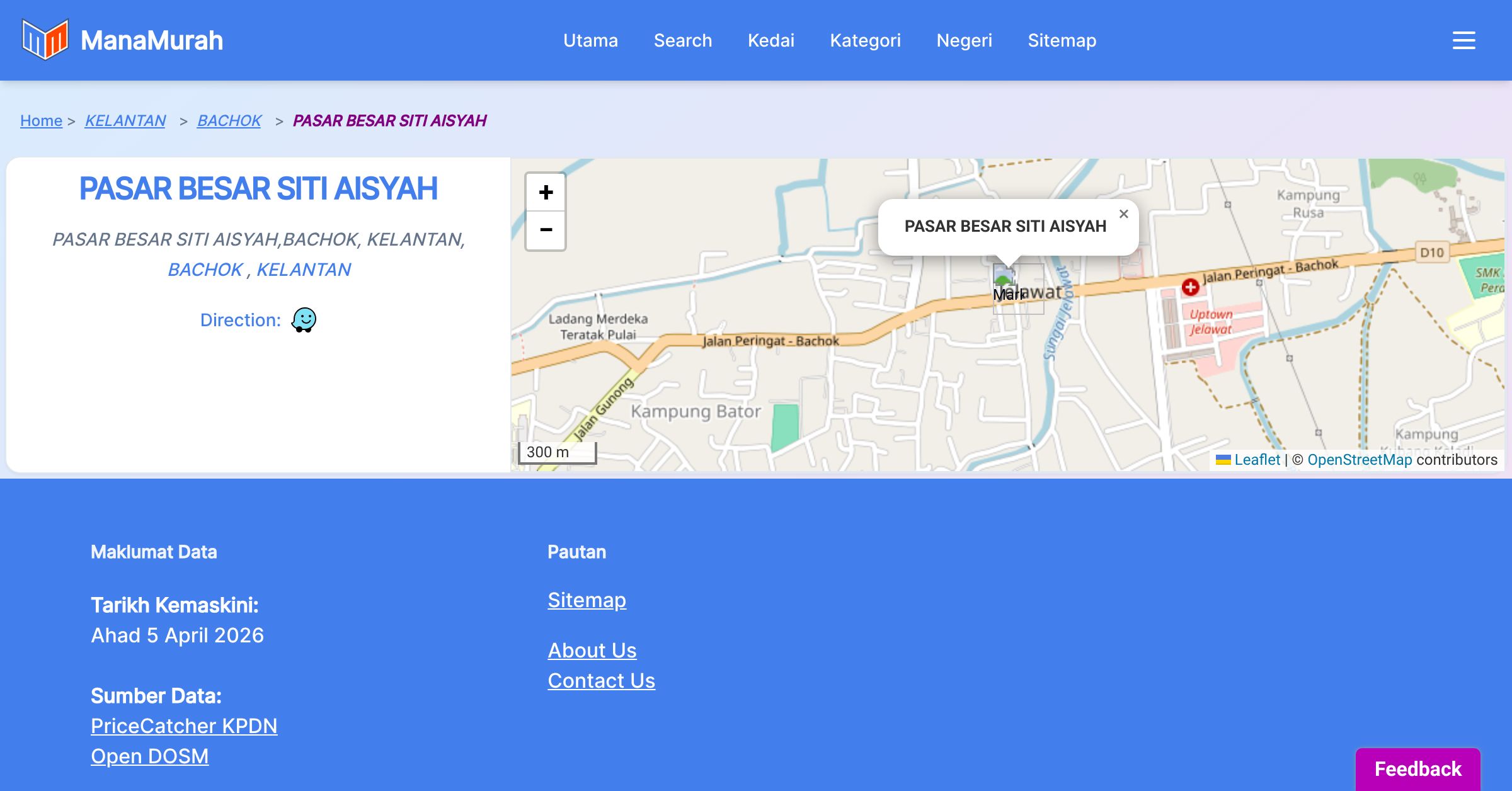The width and height of the screenshot is (1512, 791).
Task: Open Kategori in navigation
Action: tap(865, 40)
